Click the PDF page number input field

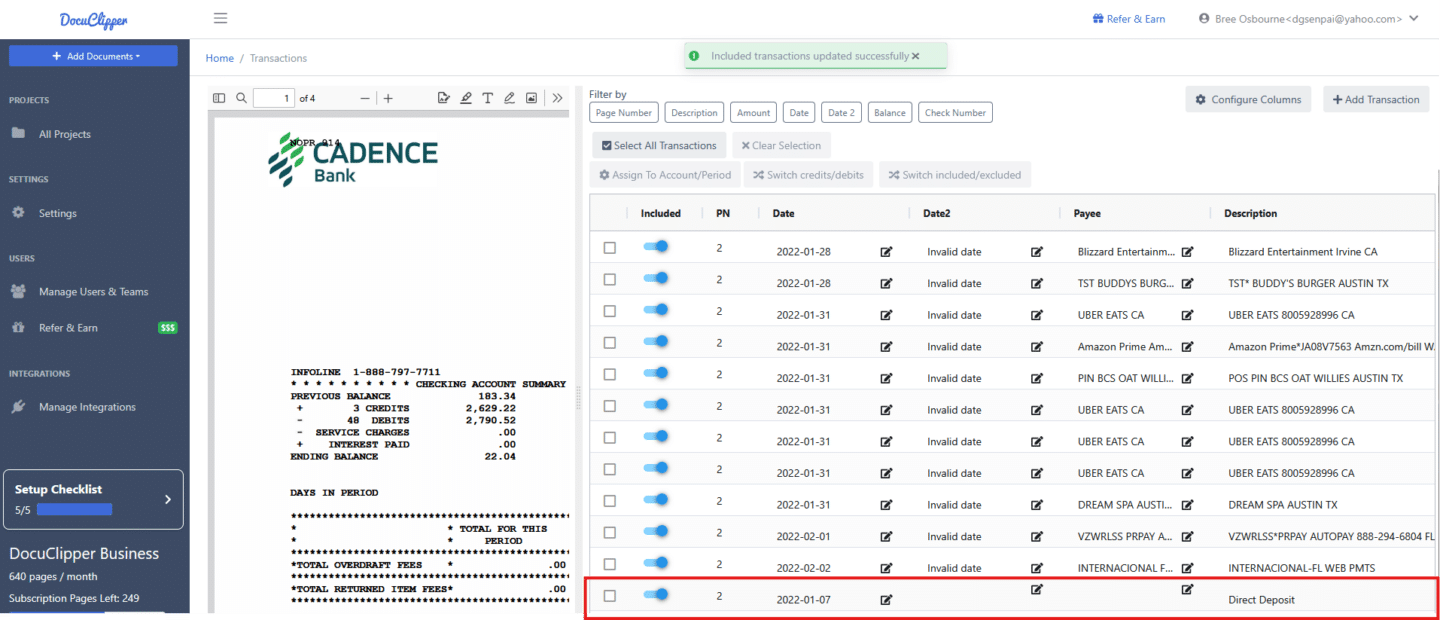coord(274,98)
